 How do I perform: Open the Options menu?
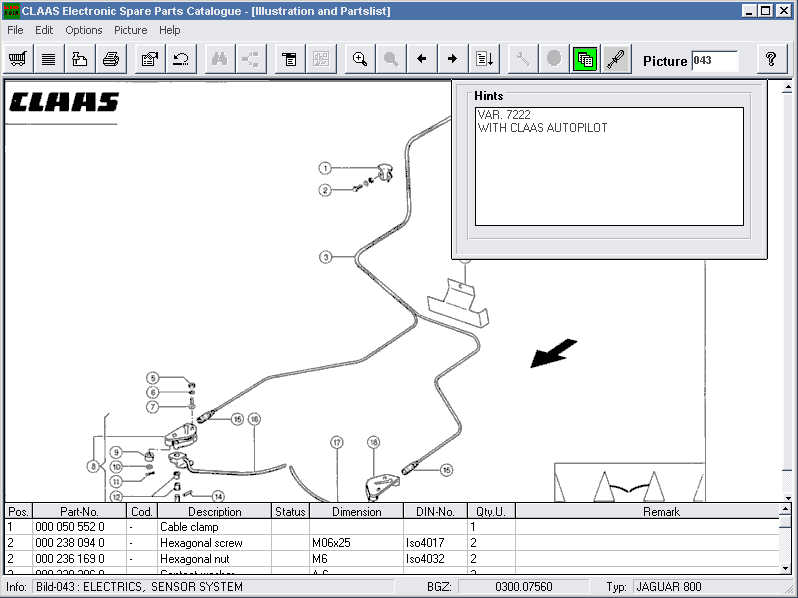pos(83,30)
